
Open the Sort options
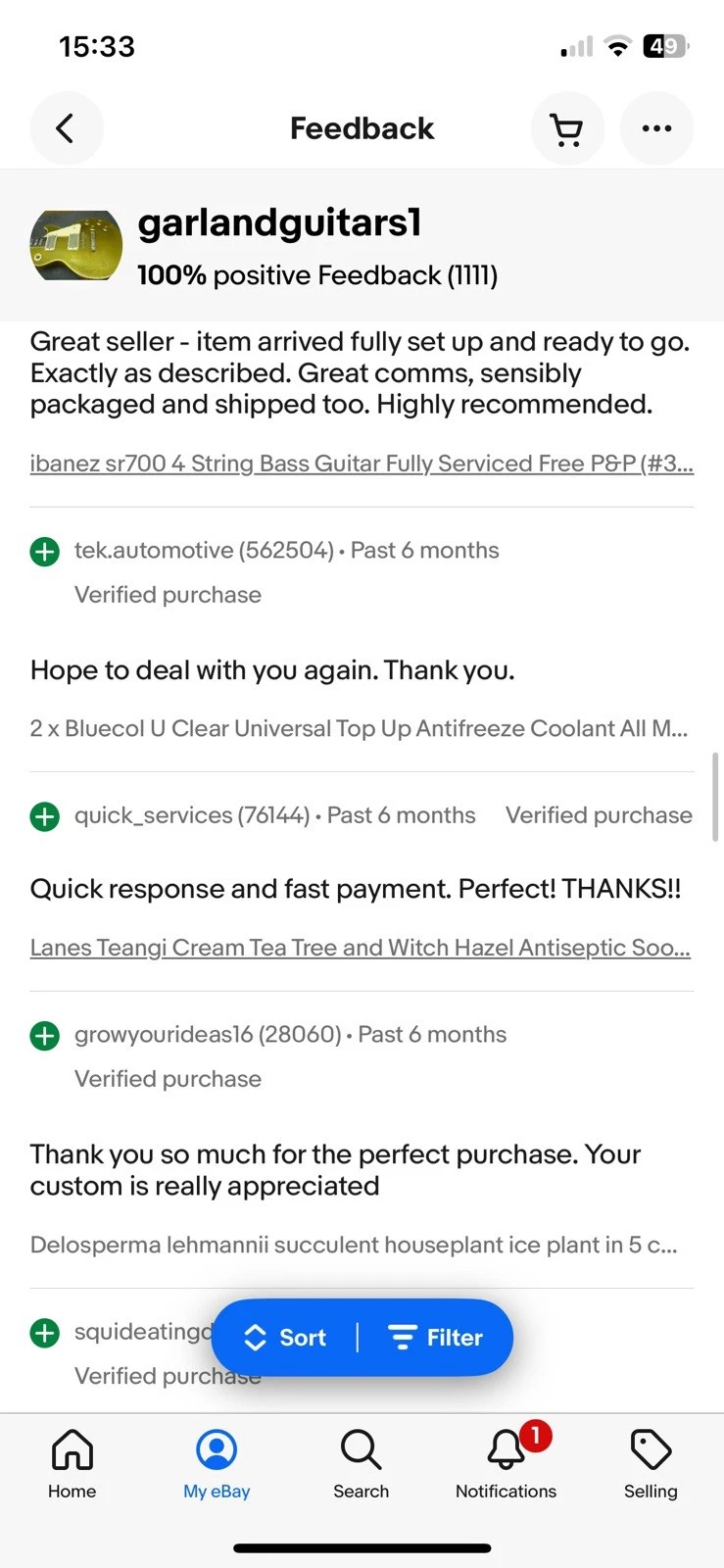click(x=284, y=1338)
